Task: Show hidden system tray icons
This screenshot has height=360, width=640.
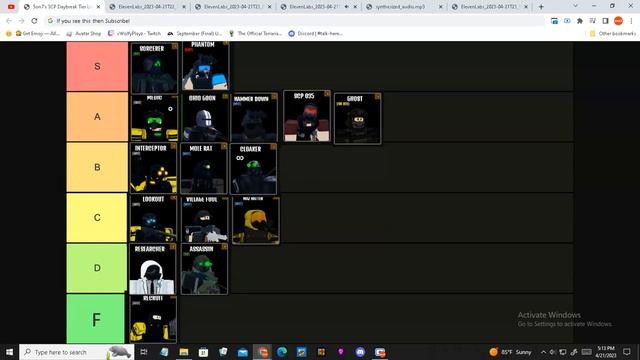Action: [x=543, y=352]
